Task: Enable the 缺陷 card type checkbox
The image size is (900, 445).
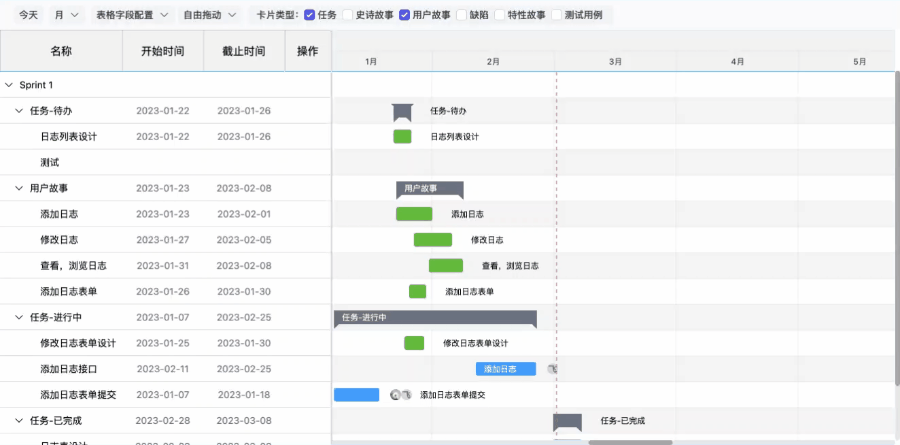Action: click(462, 15)
